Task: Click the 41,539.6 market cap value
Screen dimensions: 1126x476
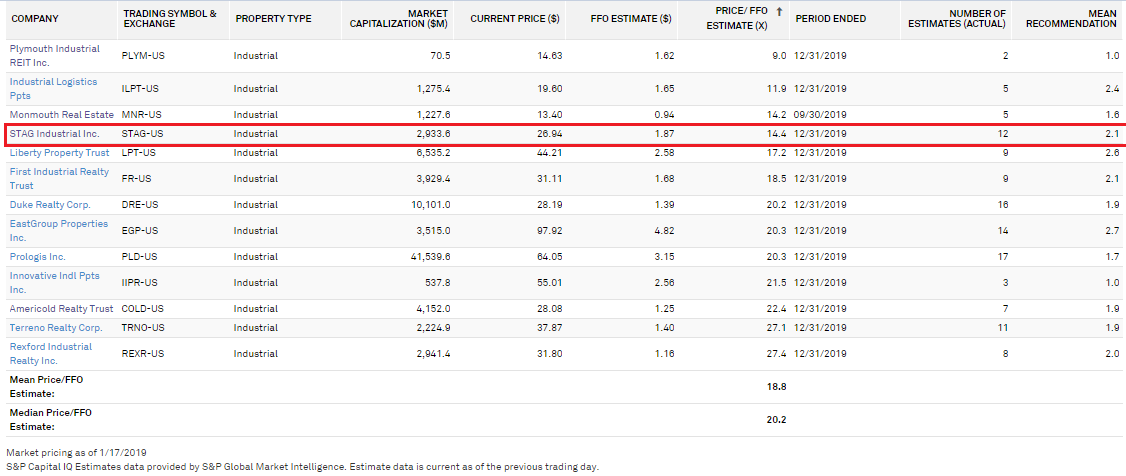Action: click(431, 256)
